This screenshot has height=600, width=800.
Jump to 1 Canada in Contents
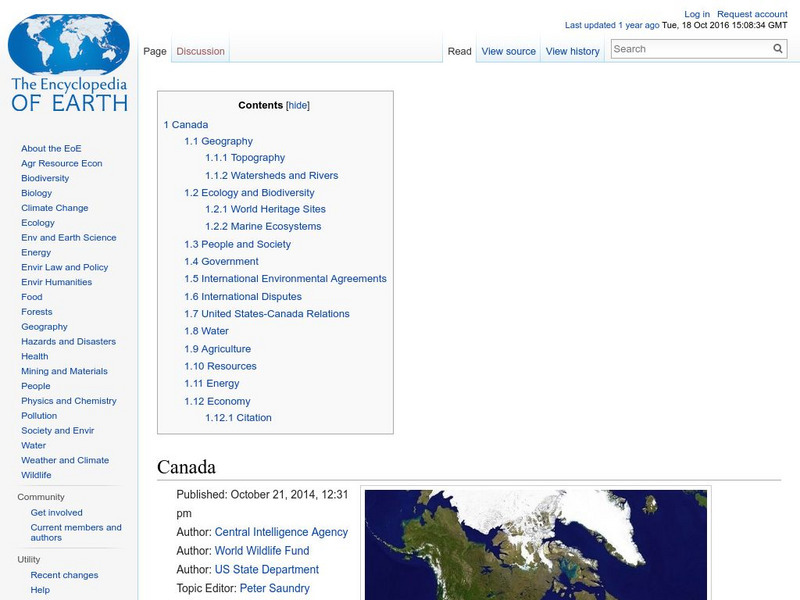(x=186, y=124)
